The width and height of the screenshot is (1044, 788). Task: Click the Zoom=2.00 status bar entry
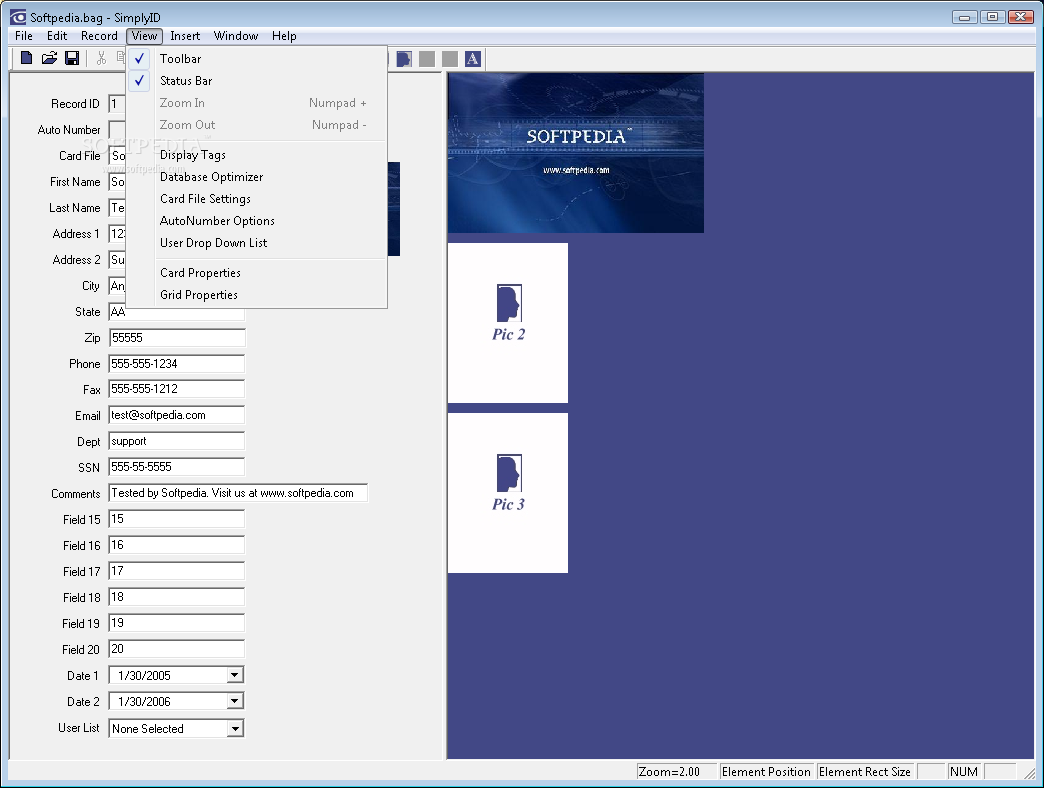click(x=676, y=771)
